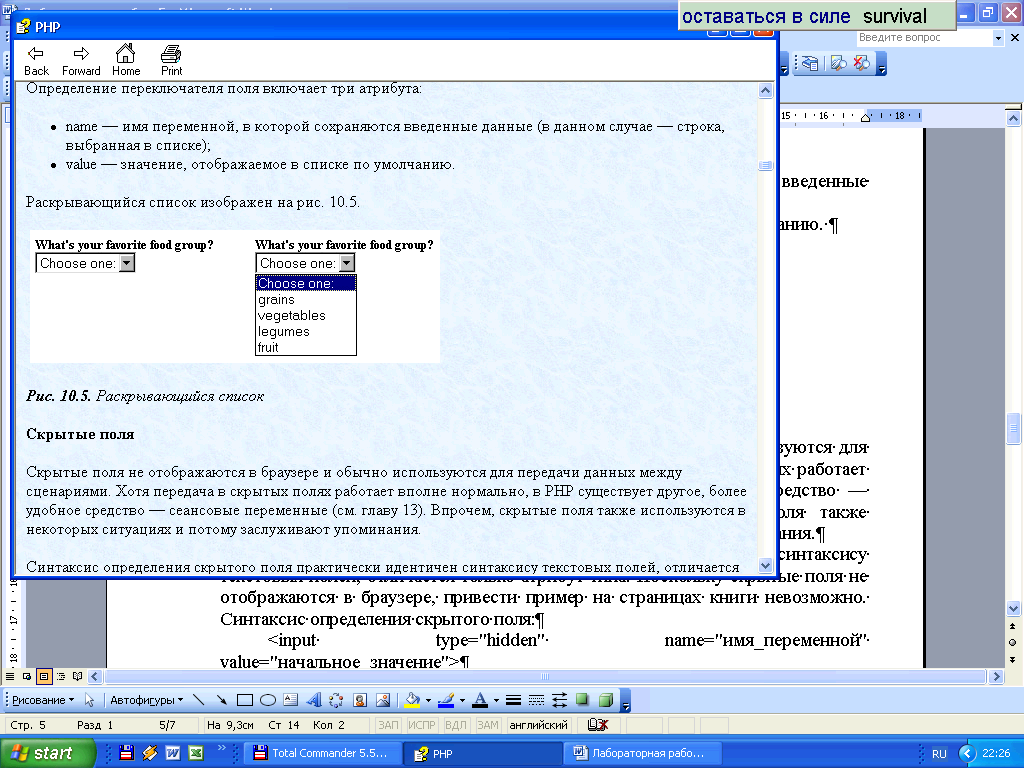This screenshot has height=768, width=1024.
Task: Toggle the ЗАП macro recording indicator
Action: click(389, 725)
